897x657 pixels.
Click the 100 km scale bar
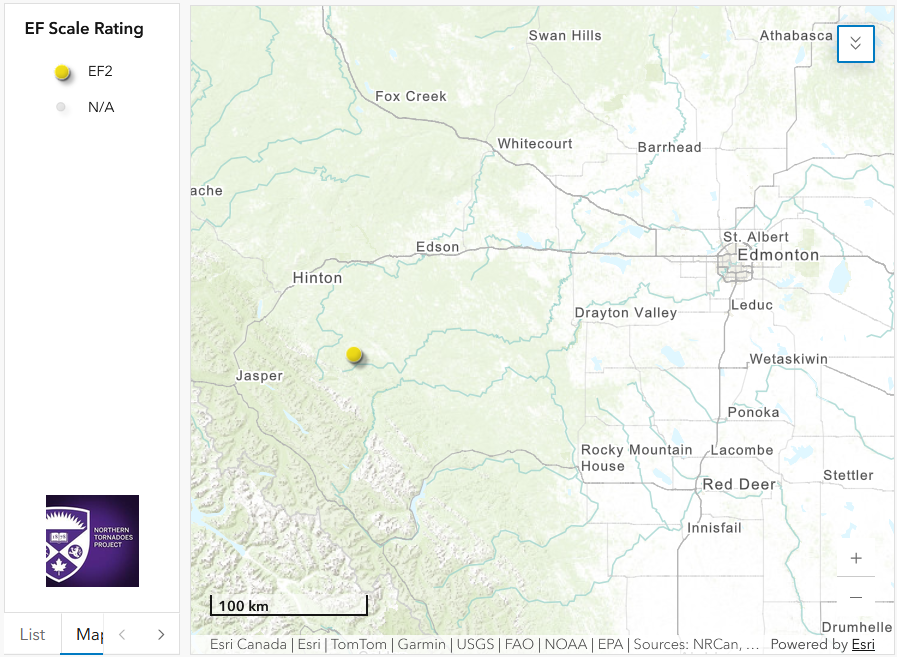coord(289,605)
